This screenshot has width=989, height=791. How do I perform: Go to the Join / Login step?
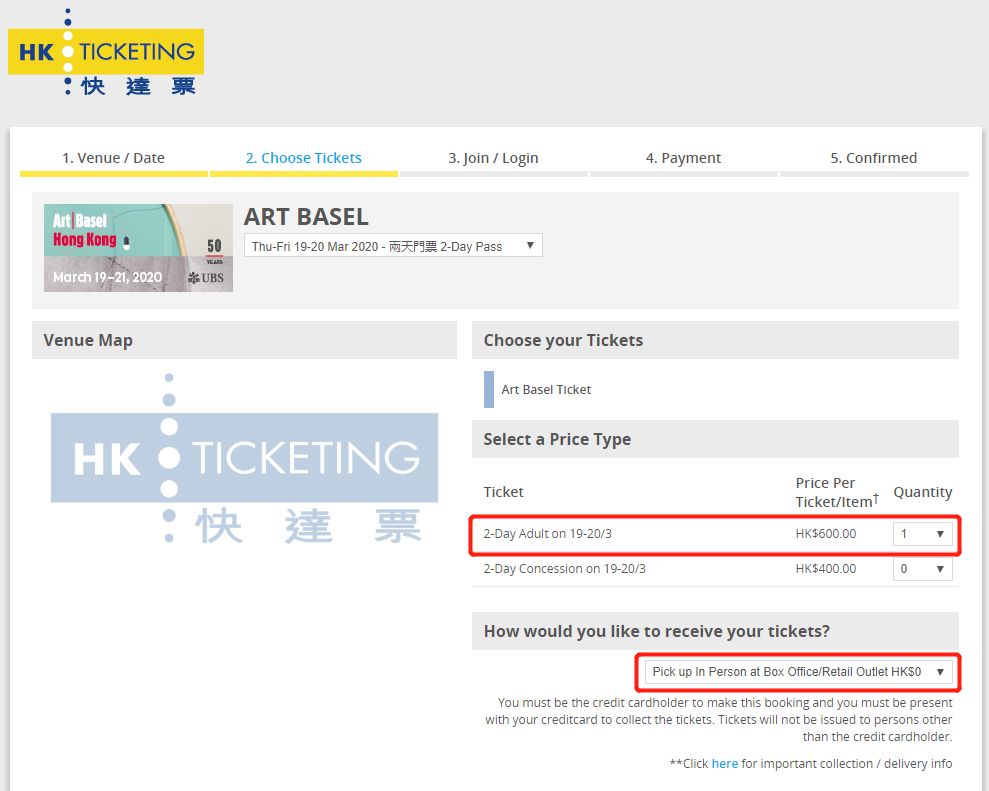click(493, 158)
